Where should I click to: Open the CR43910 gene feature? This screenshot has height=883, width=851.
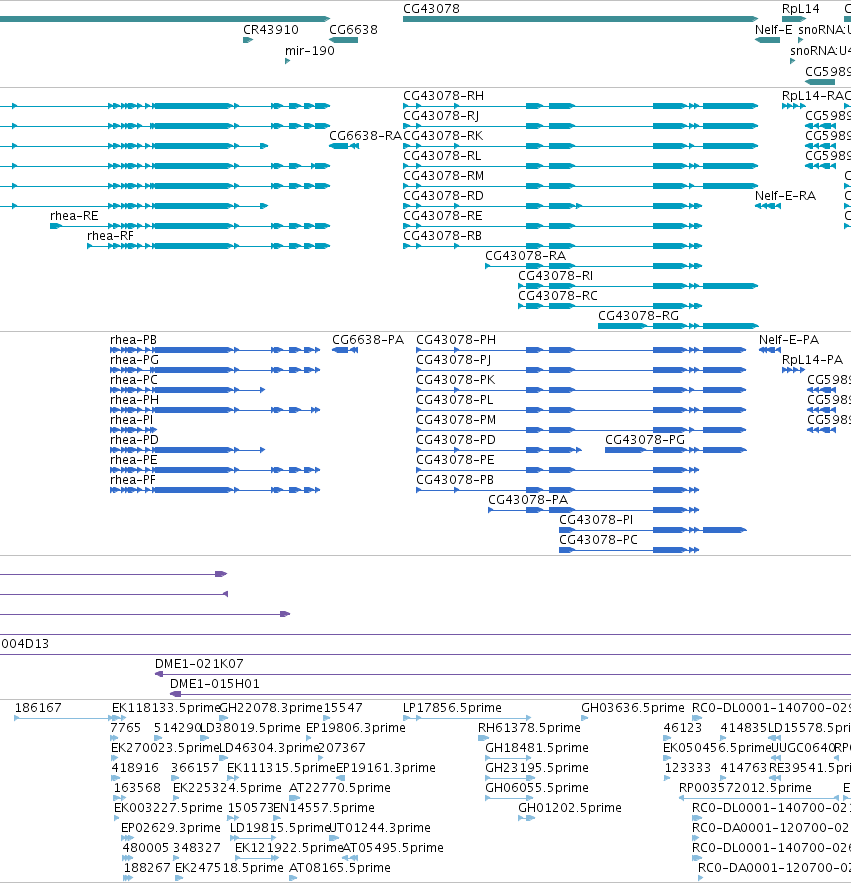point(248,40)
